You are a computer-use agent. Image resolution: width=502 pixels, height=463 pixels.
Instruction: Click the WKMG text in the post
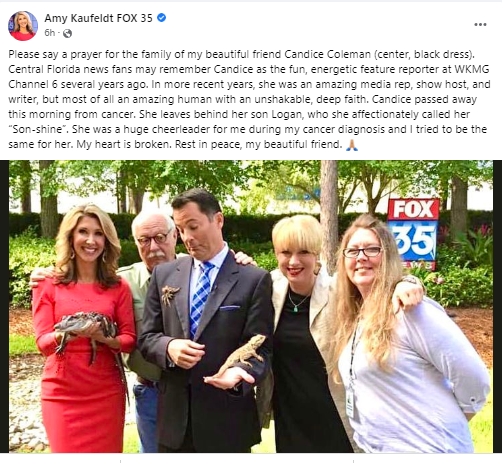[x=471, y=69]
